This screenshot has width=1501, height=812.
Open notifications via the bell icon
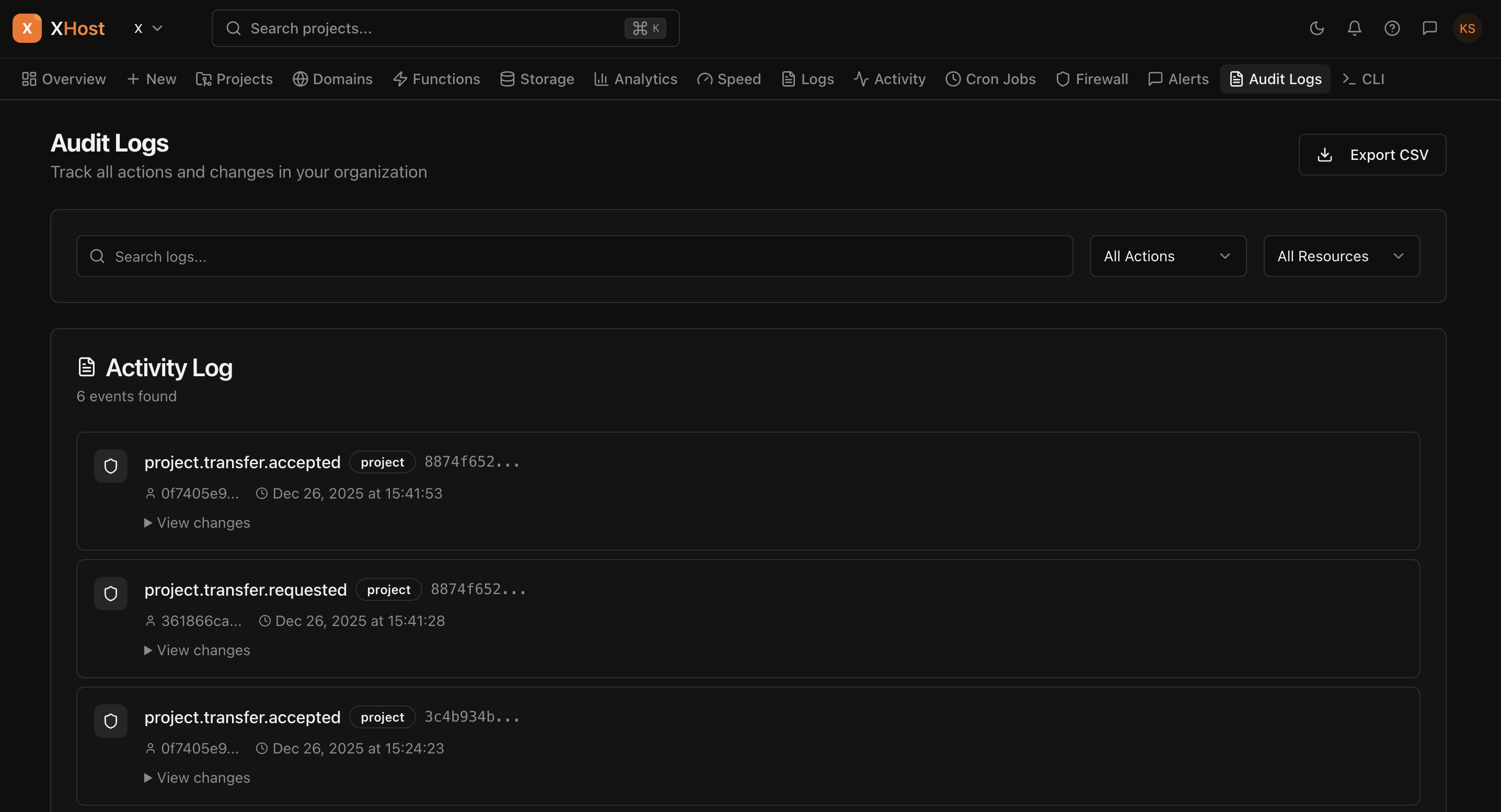click(x=1354, y=28)
